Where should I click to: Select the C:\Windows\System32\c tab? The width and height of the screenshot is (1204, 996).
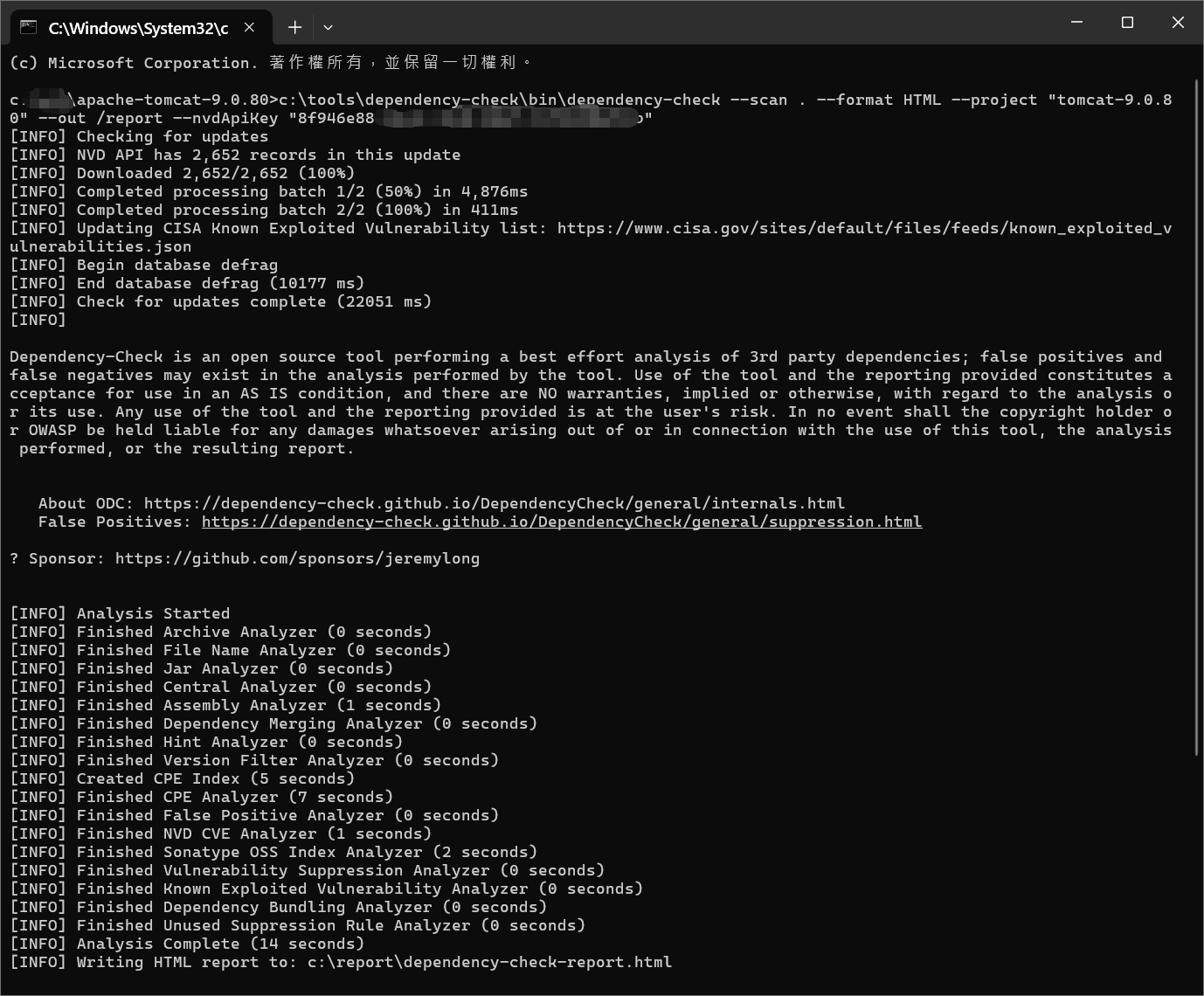click(x=140, y=28)
